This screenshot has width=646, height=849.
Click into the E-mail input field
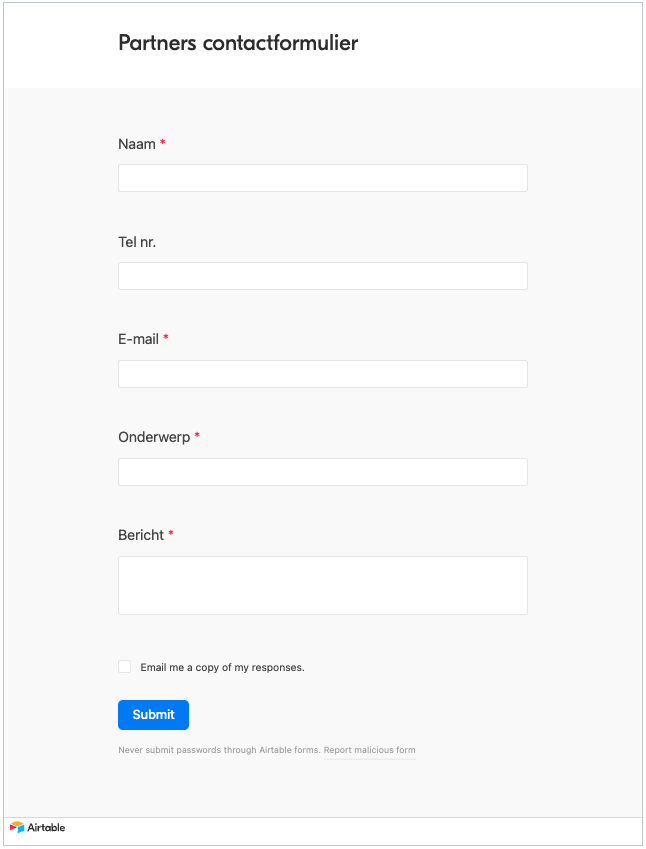(x=323, y=374)
